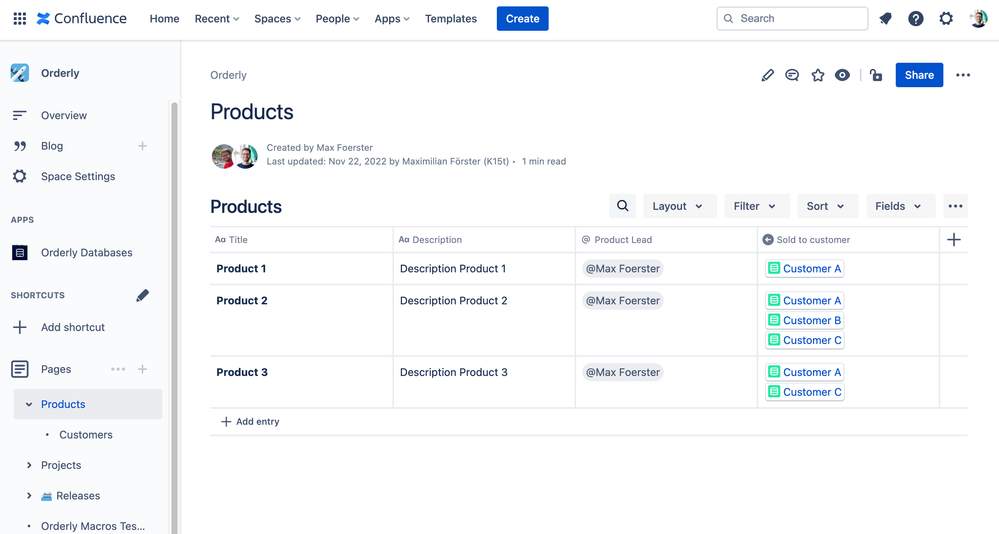Star this page as favorite
Viewport: 999px width, 534px height.
point(817,75)
